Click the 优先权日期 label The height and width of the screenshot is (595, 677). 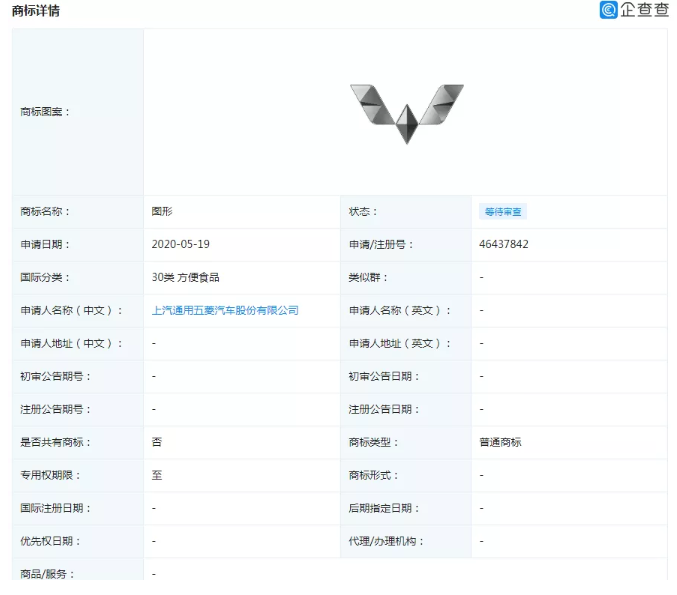coord(50,541)
